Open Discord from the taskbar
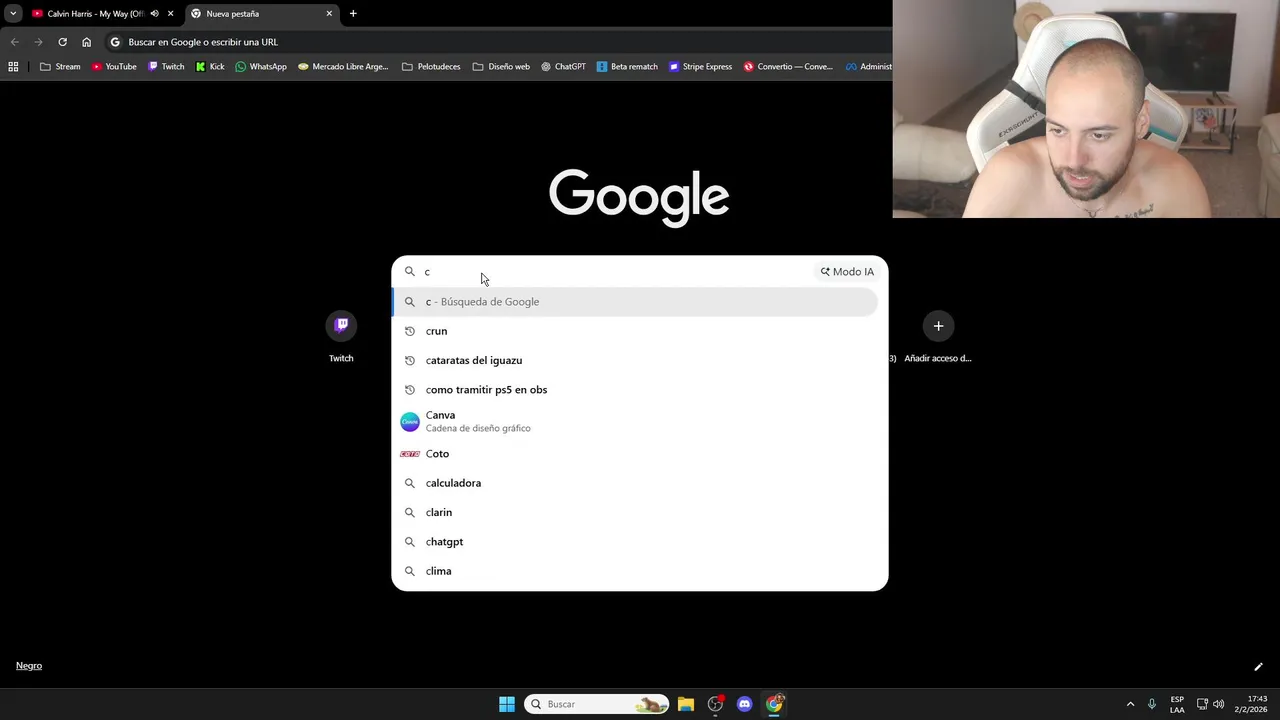Screen dimensions: 1280x720 (744, 704)
